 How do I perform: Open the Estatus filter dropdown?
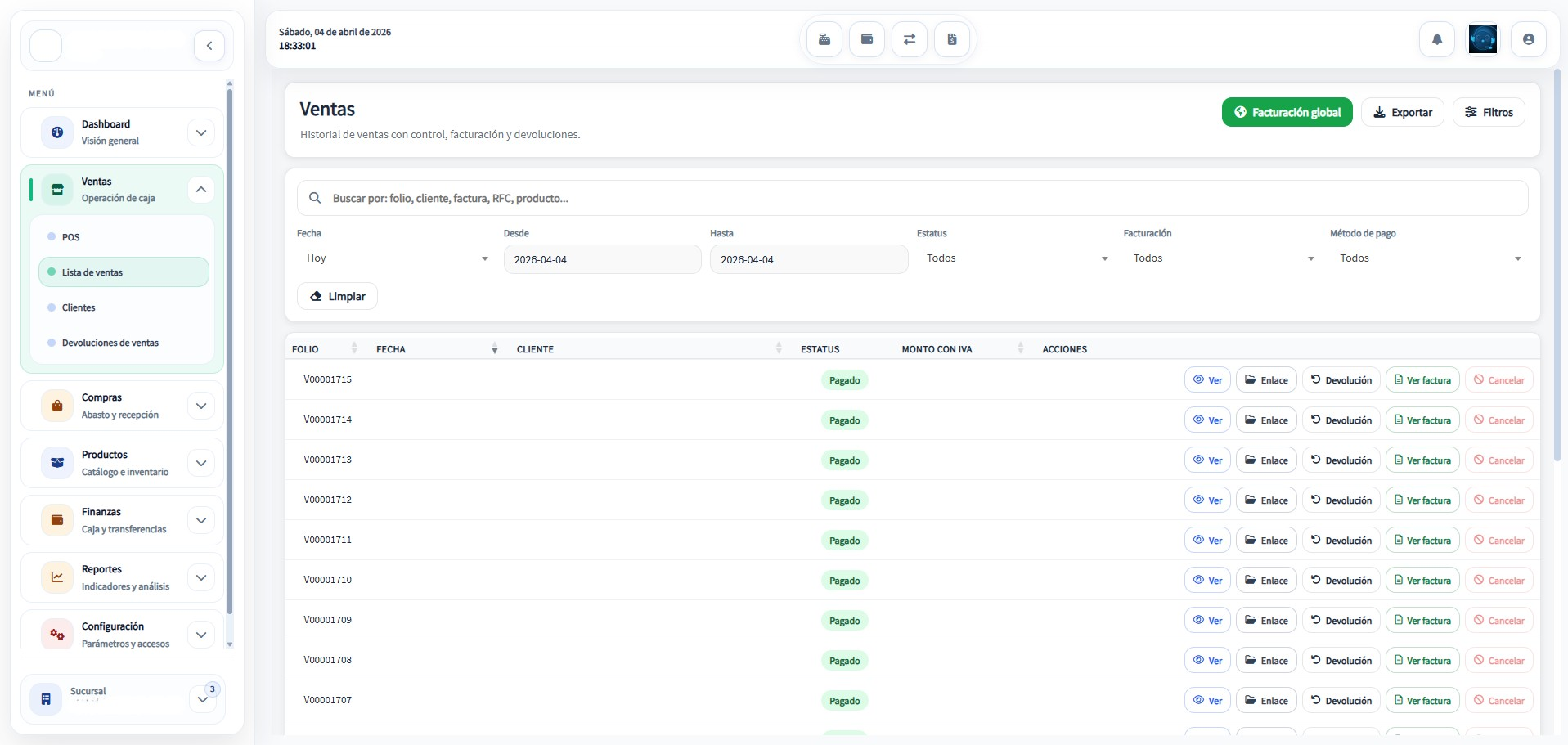(1016, 258)
